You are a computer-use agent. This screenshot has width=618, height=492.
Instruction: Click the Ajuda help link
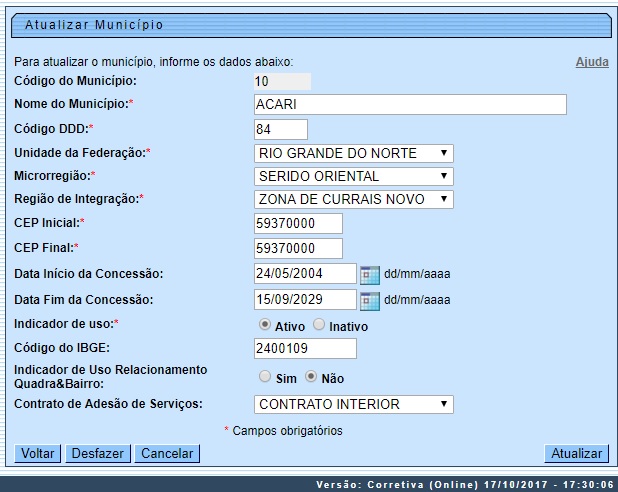coord(592,62)
